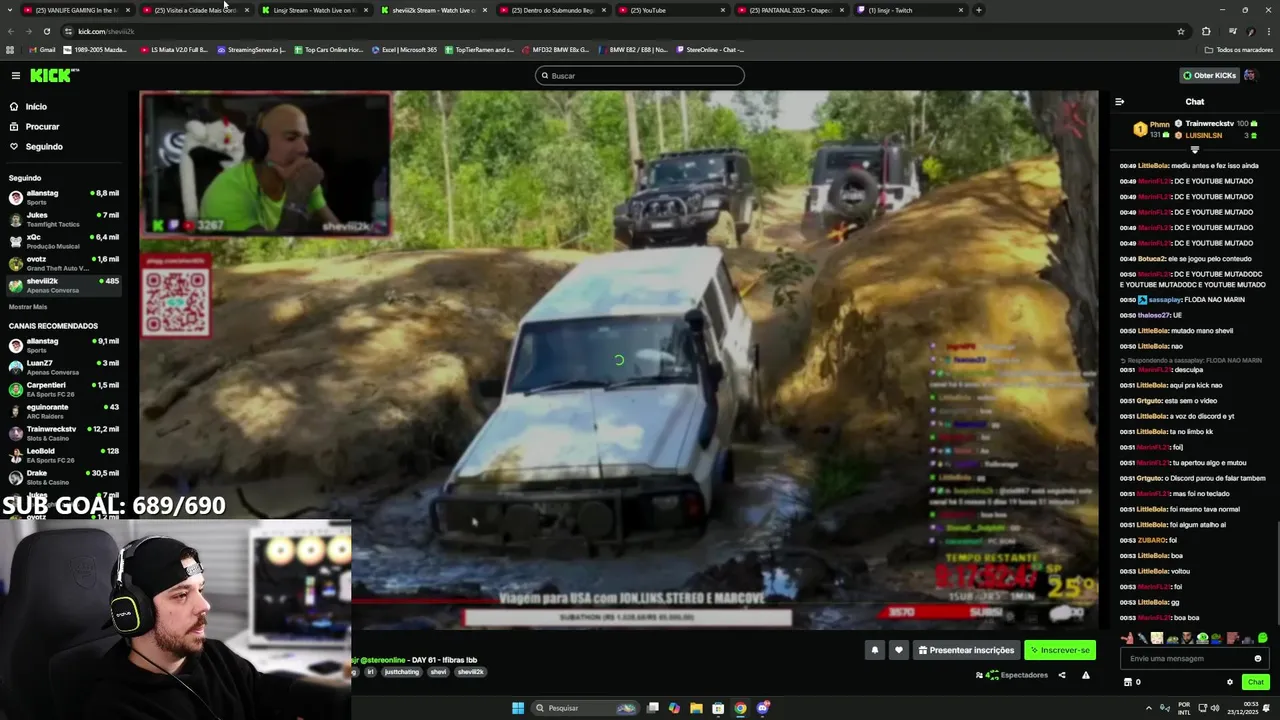
Task: Expand the gift leaderboard chevron
Action: [x=1194, y=150]
